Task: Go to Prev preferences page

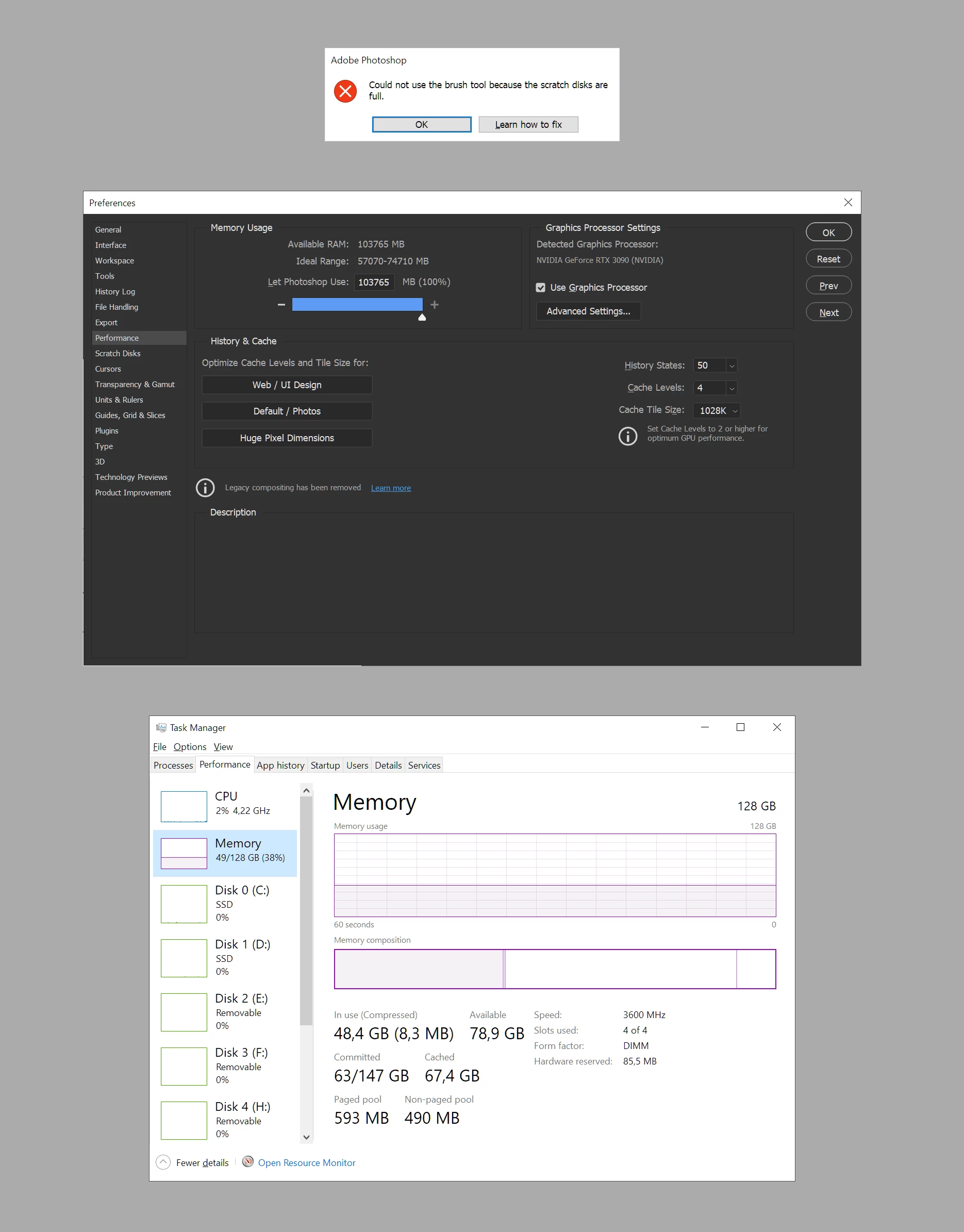Action: pos(828,286)
